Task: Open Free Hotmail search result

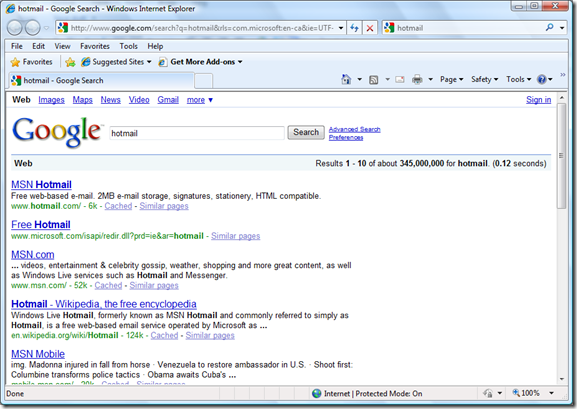Action: (40, 225)
